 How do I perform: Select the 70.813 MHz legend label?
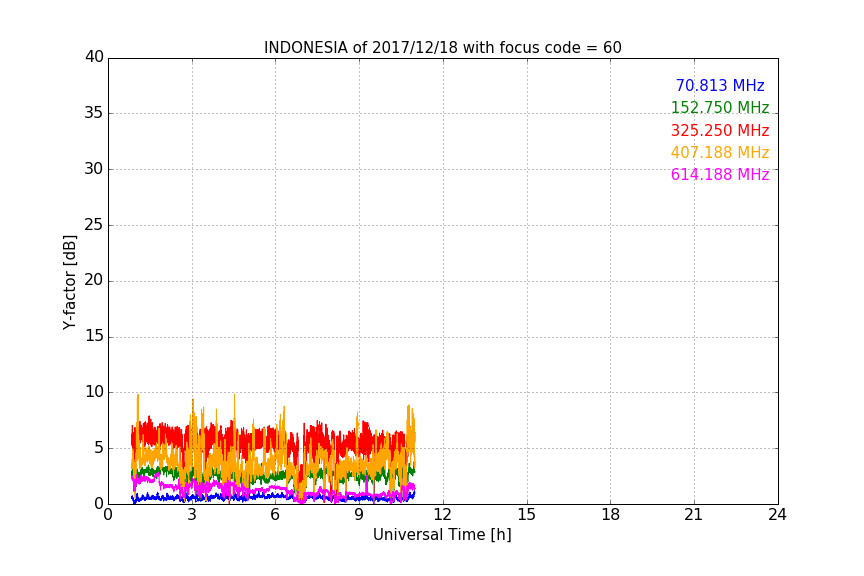pos(720,85)
